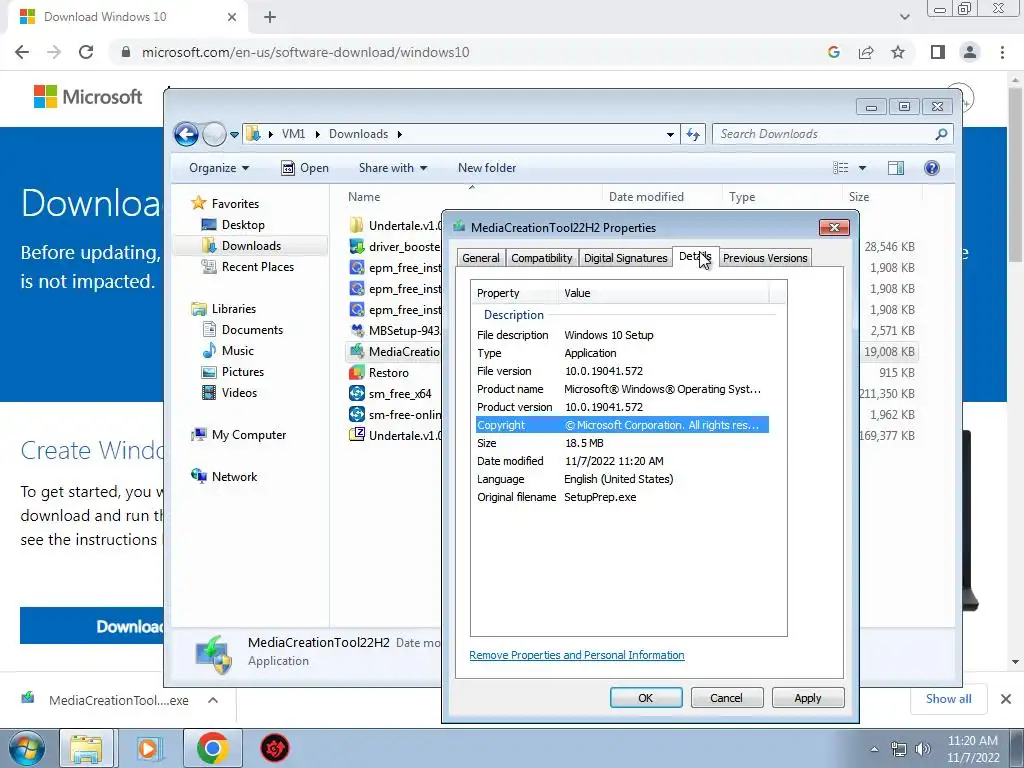The width and height of the screenshot is (1024, 768).
Task: Click Remove Properties and Personal Information link
Action: tap(577, 655)
